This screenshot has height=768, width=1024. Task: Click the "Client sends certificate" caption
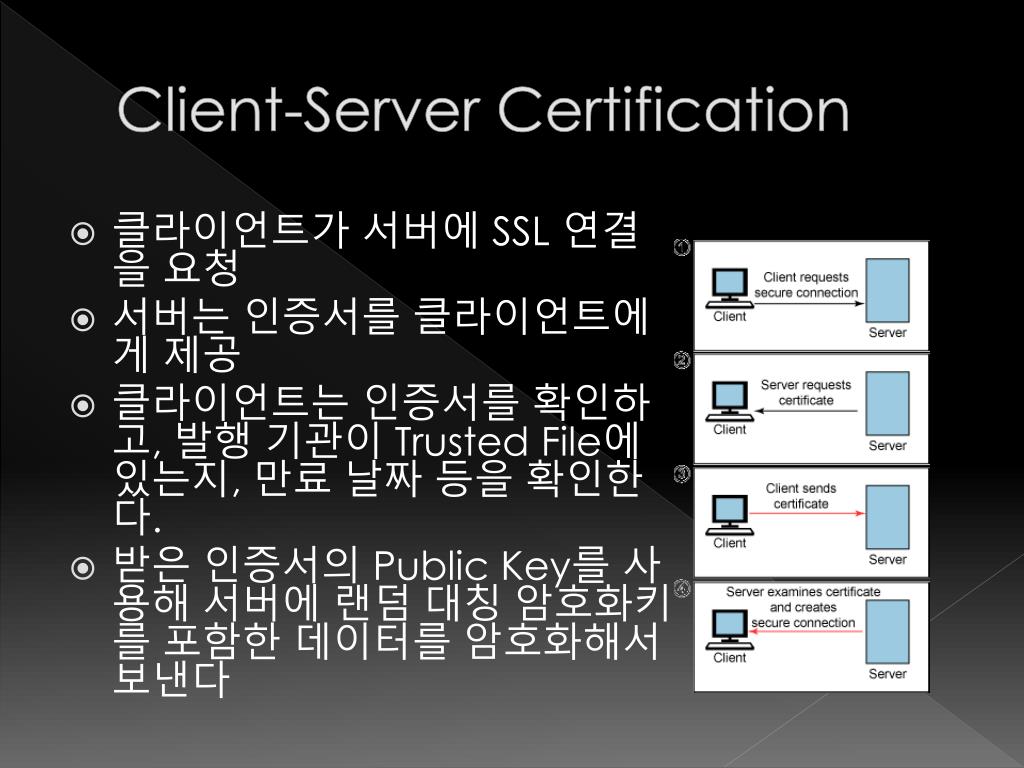801,496
